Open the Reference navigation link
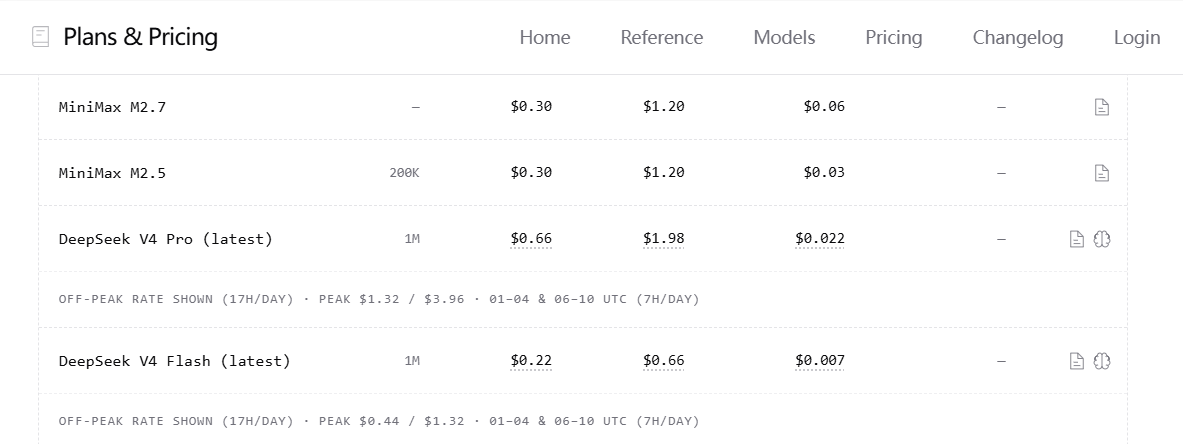The width and height of the screenshot is (1183, 444). (662, 38)
